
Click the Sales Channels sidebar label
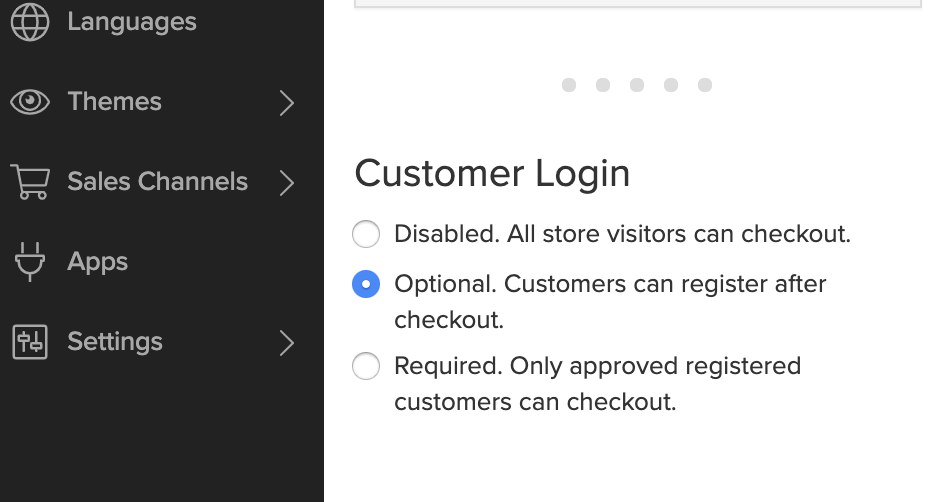coord(157,182)
